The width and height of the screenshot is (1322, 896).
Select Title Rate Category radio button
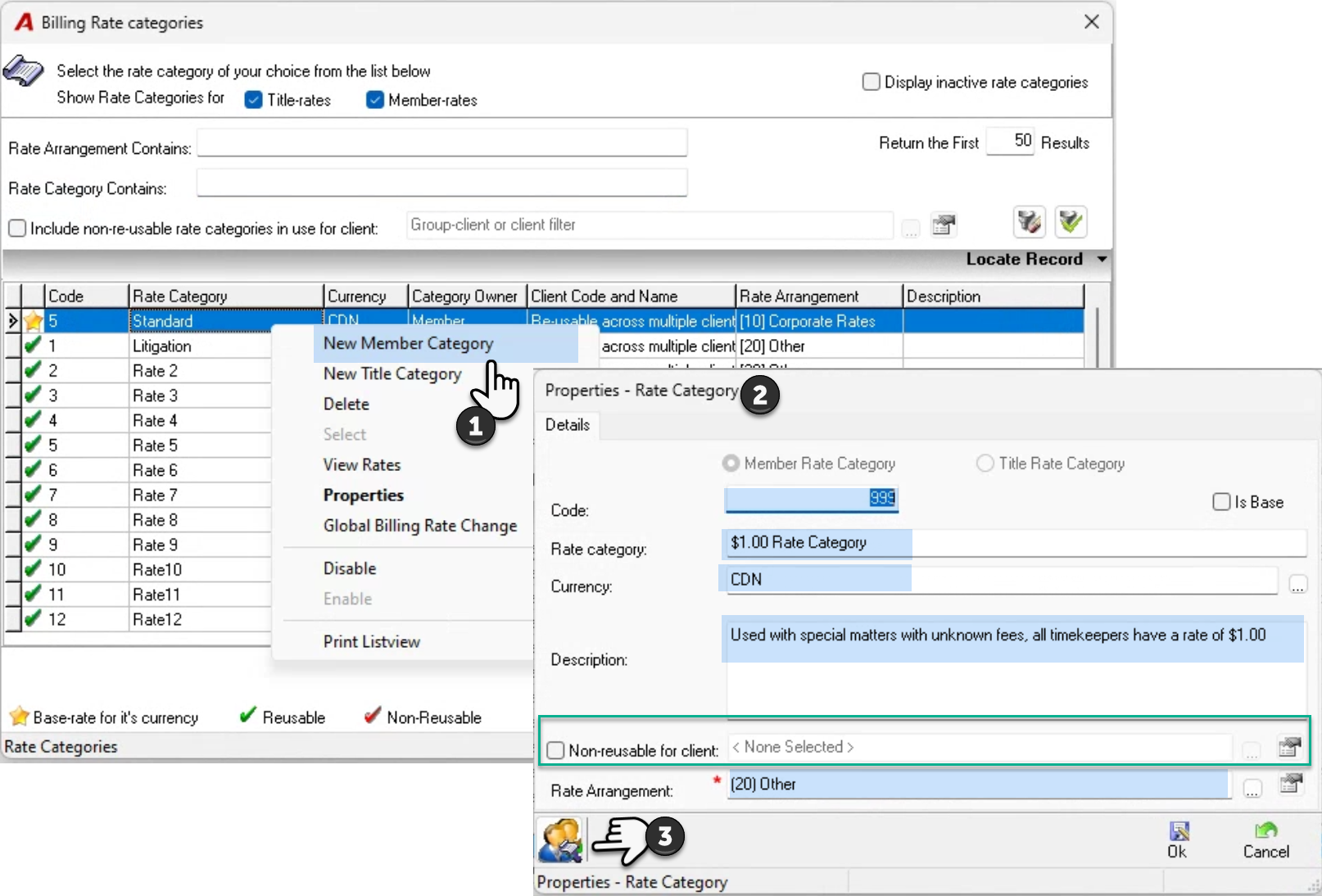[x=985, y=464]
